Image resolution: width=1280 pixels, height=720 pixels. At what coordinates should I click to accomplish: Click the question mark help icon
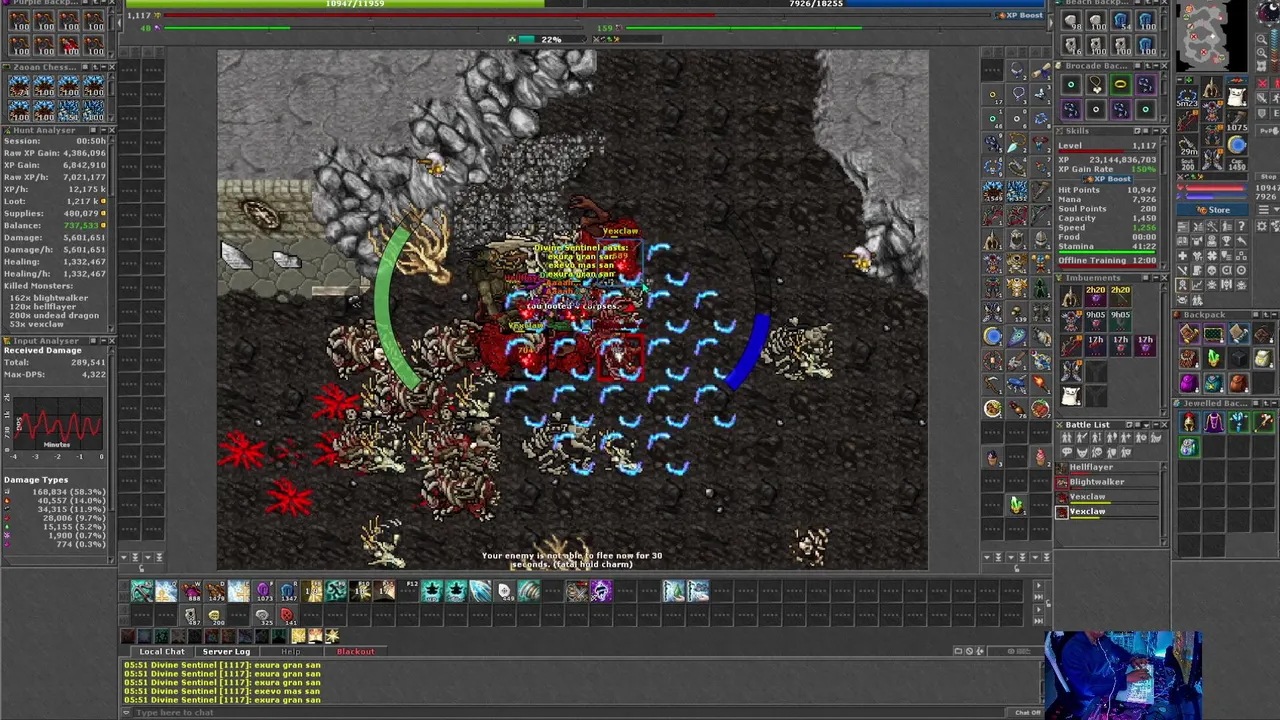[1241, 227]
